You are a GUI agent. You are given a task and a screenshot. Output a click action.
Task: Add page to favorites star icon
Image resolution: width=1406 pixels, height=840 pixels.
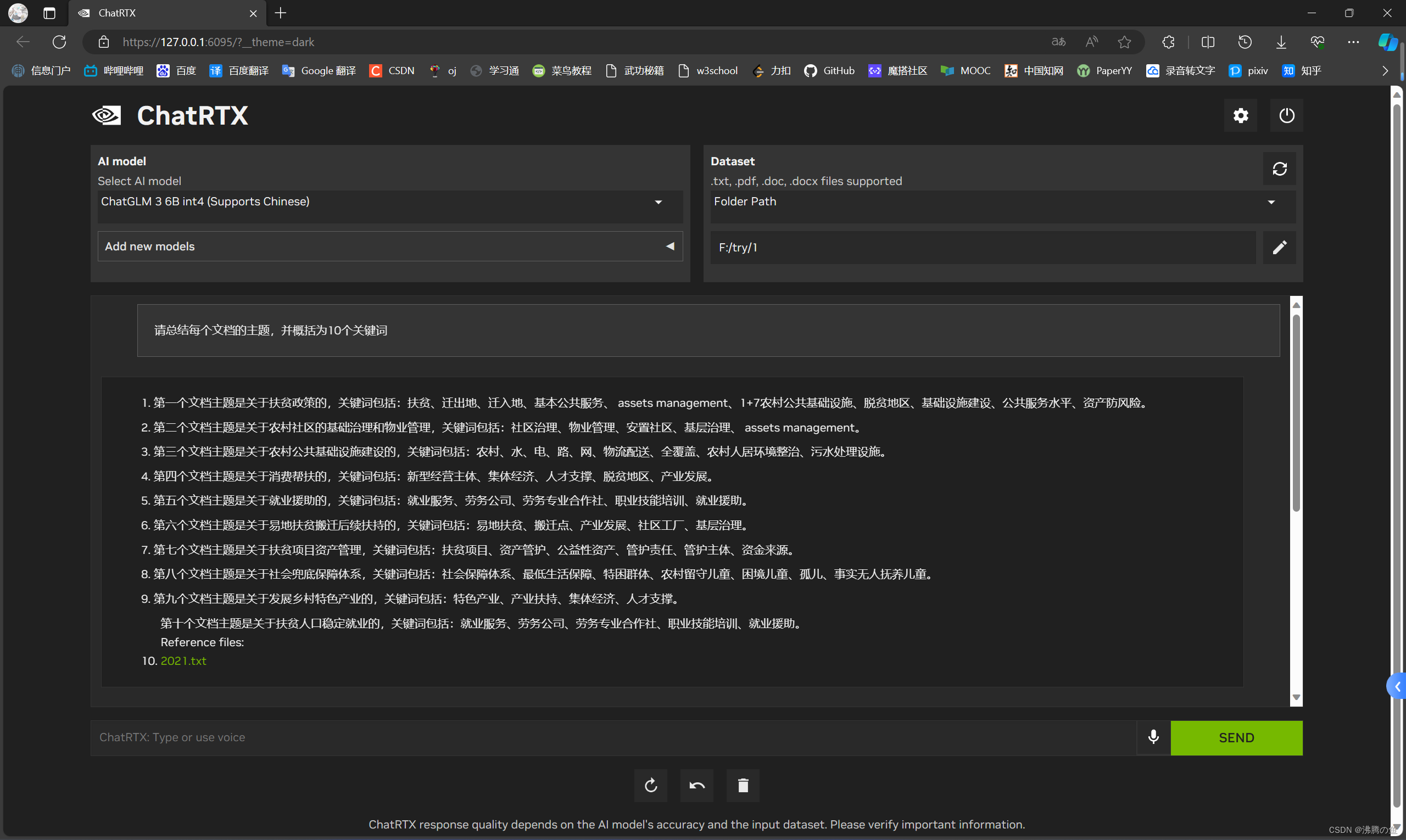pyautogui.click(x=1124, y=42)
